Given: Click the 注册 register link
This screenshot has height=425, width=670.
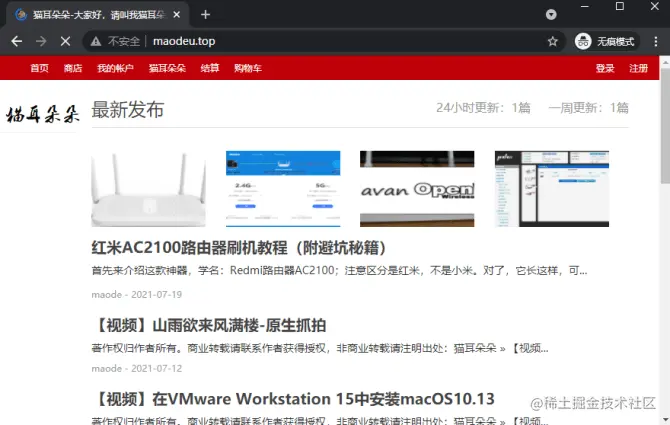Looking at the screenshot, I should 638,68.
